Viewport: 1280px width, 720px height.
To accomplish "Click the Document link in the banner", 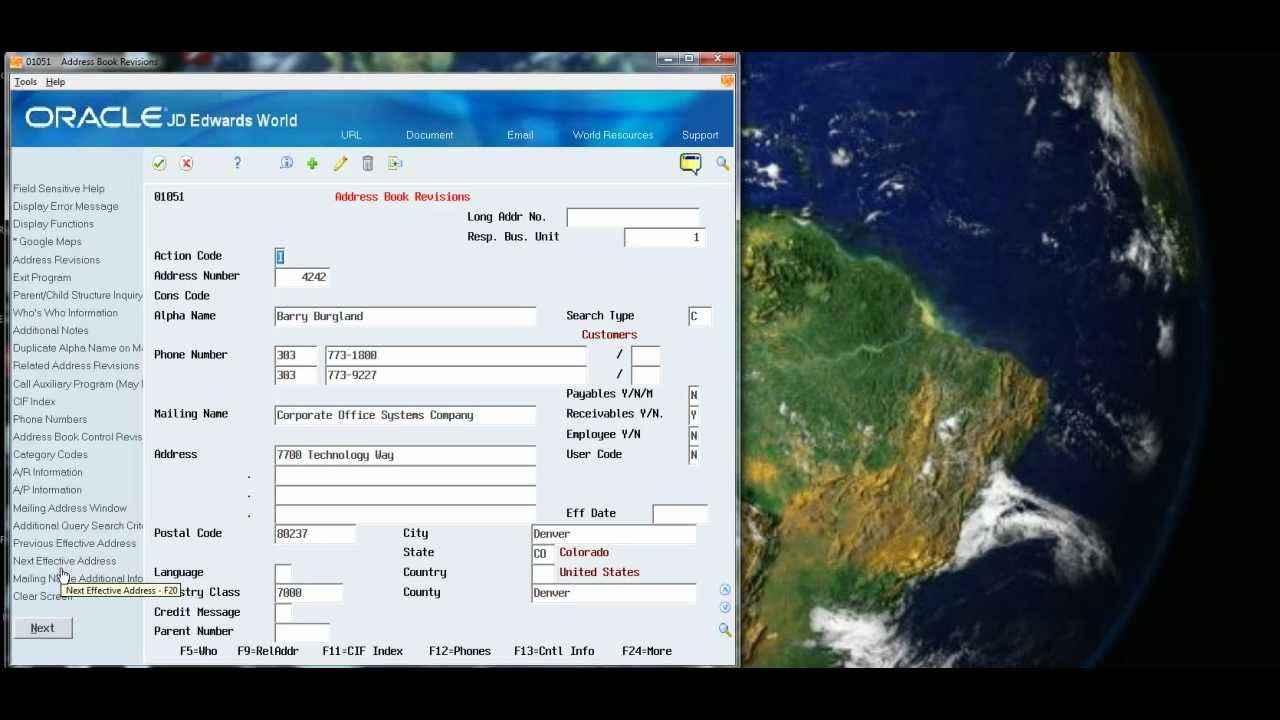I will pos(429,135).
